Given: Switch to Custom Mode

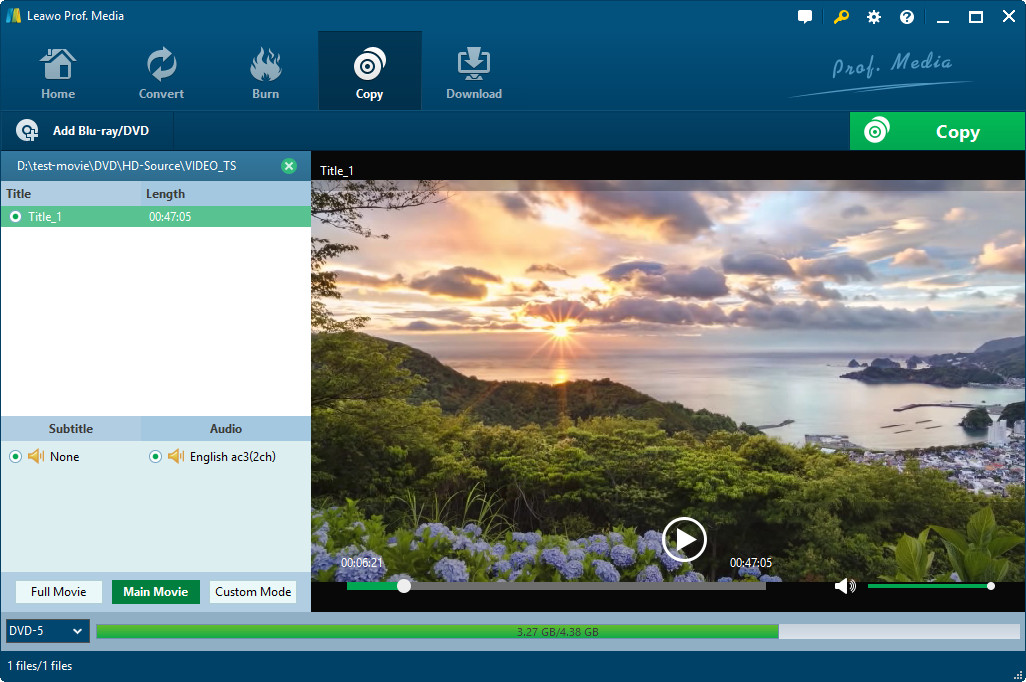Looking at the screenshot, I should point(253,592).
